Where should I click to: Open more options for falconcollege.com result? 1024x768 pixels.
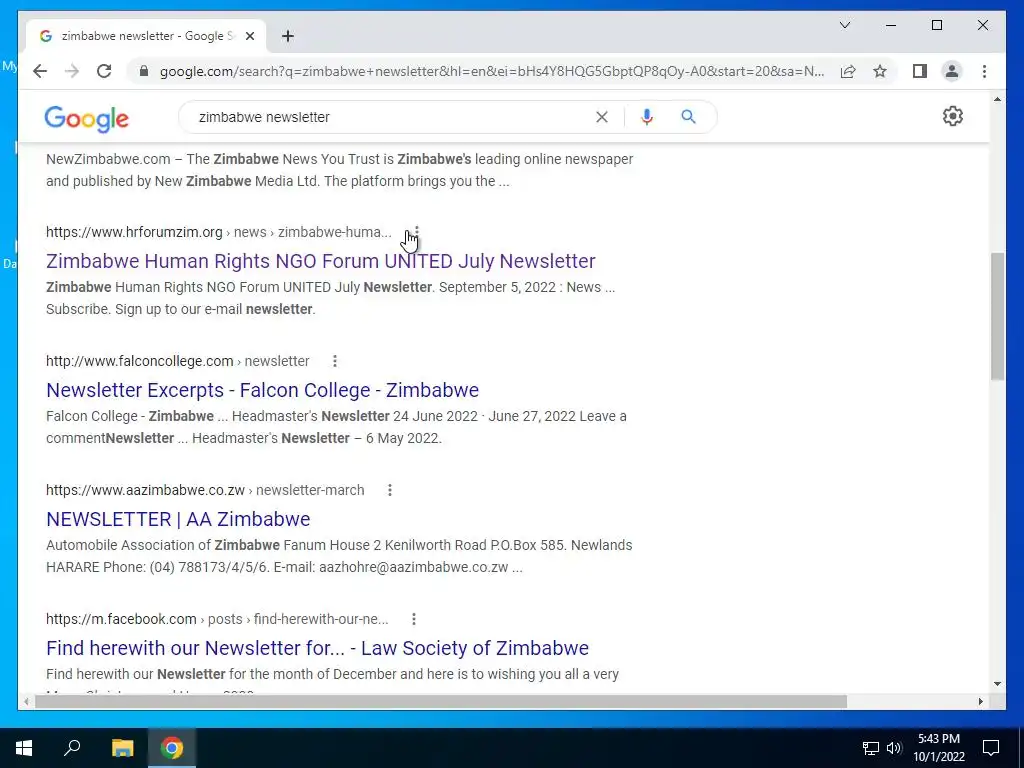click(x=334, y=361)
